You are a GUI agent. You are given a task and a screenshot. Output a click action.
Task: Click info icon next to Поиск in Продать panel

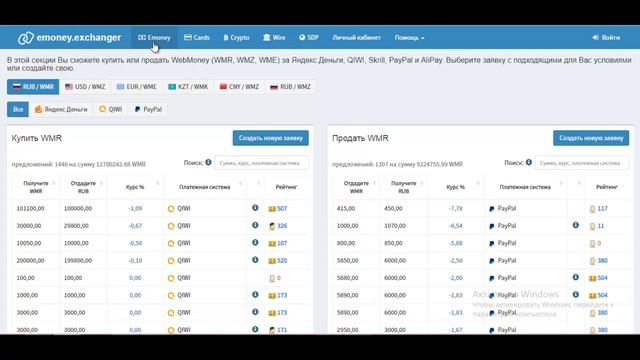click(x=529, y=162)
